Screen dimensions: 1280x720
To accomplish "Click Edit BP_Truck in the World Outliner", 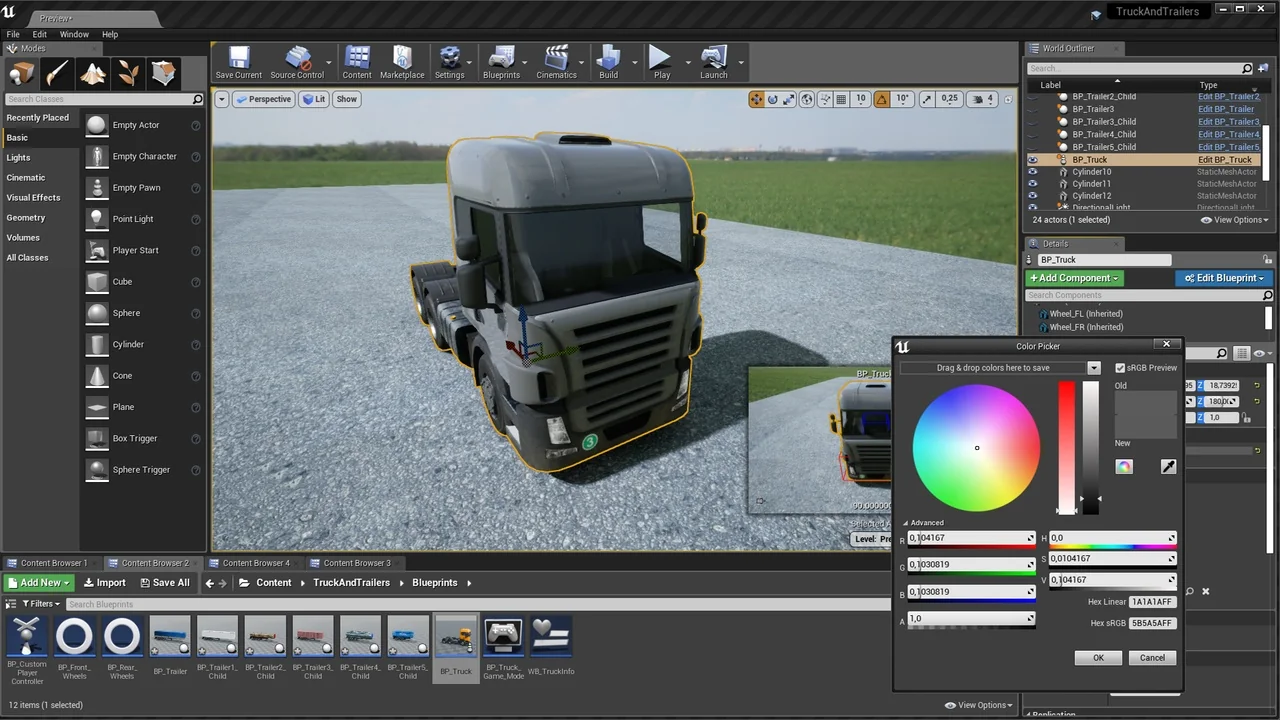I will [x=1225, y=159].
